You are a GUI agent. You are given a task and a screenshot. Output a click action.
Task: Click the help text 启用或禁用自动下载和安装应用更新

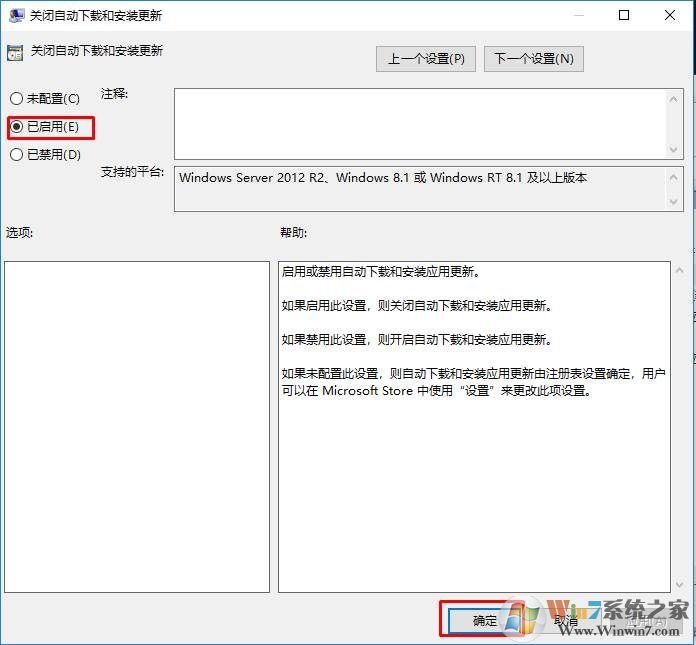click(x=381, y=271)
